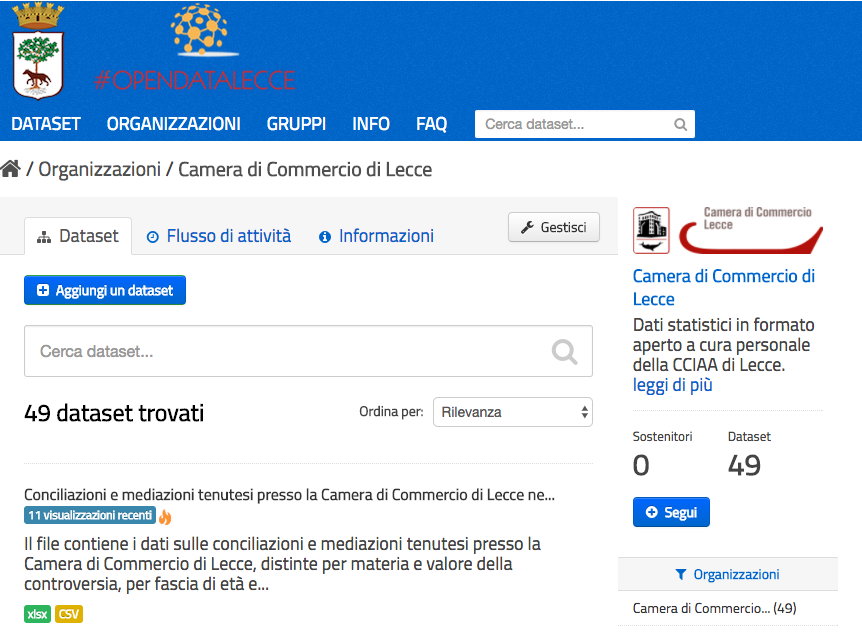Click the Gestisci button
Viewport: 862px width, 634px height.
coord(554,227)
